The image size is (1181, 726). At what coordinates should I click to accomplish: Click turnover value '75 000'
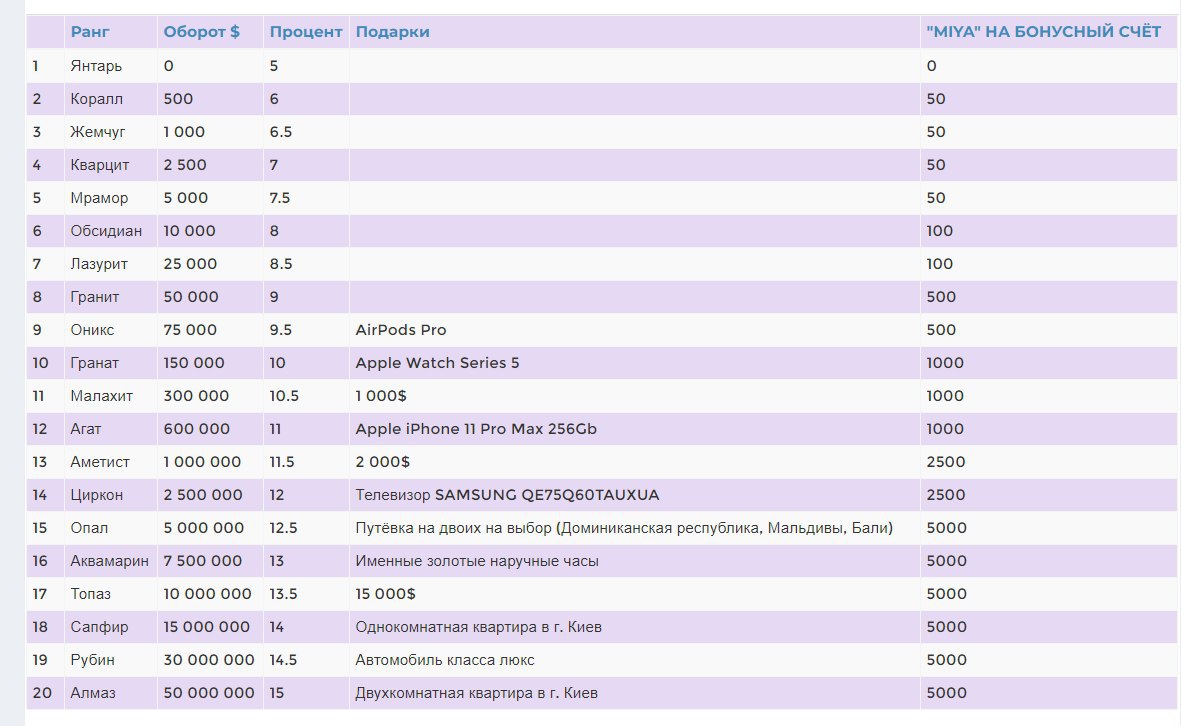tap(190, 330)
